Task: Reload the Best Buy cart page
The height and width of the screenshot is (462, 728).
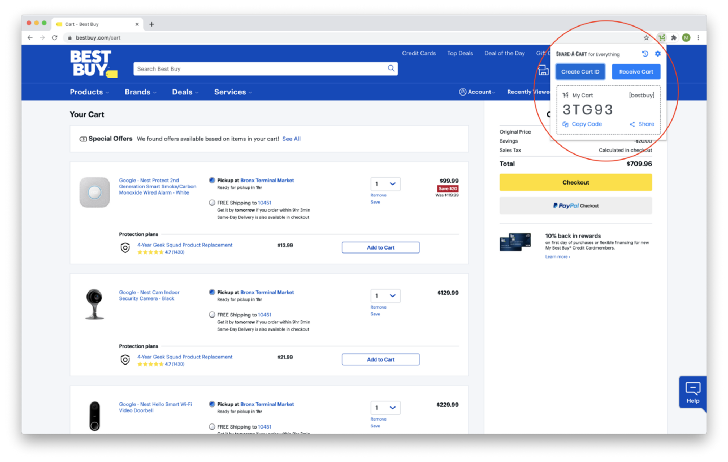Action: (55, 38)
